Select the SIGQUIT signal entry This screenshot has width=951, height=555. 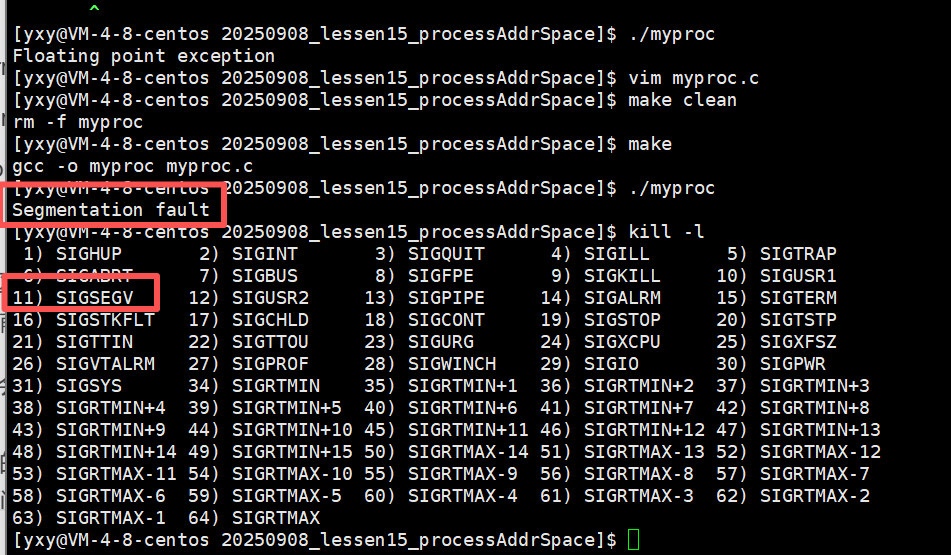pos(429,254)
